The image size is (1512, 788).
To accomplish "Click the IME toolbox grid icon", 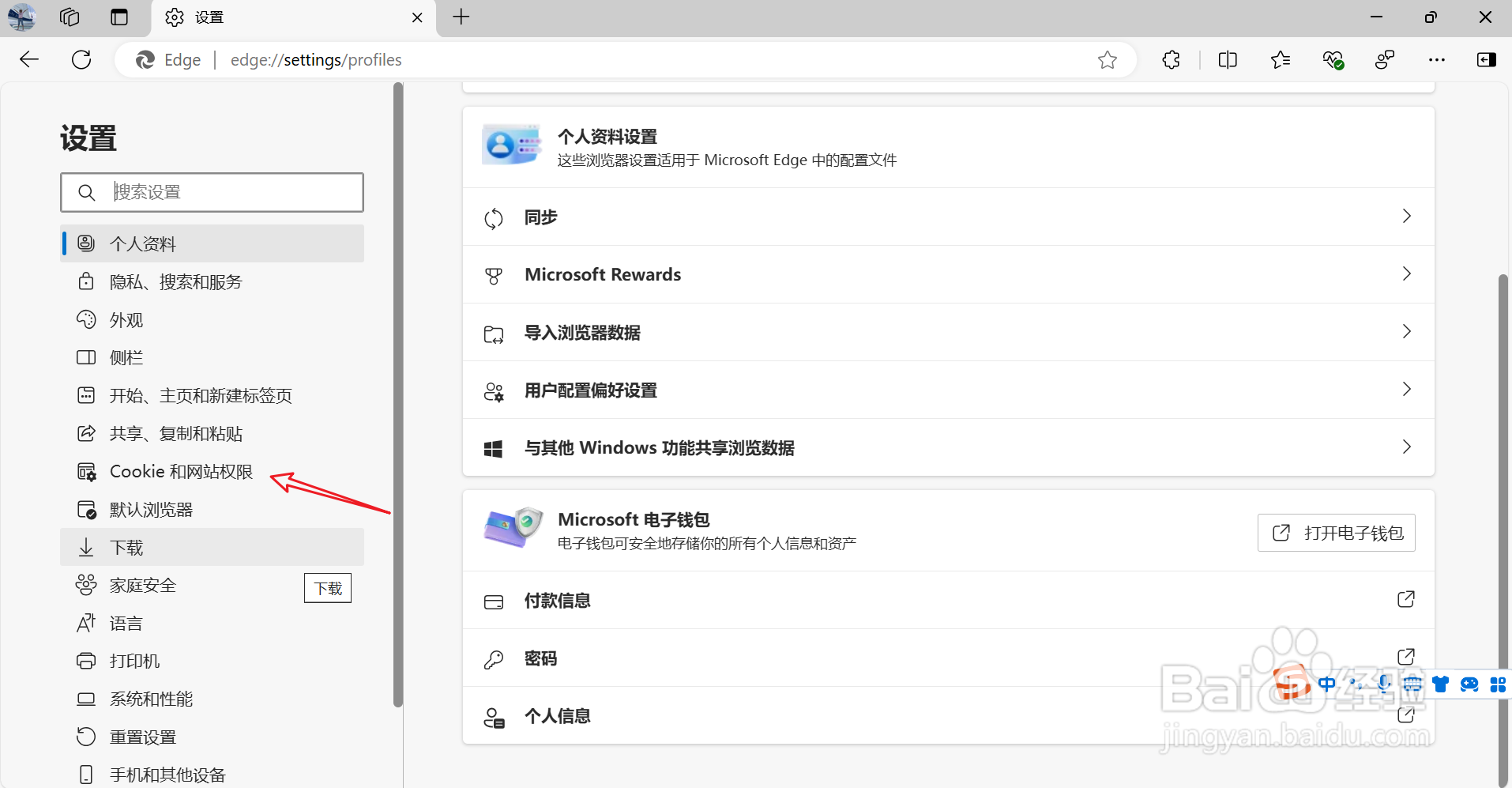I will point(1498,684).
